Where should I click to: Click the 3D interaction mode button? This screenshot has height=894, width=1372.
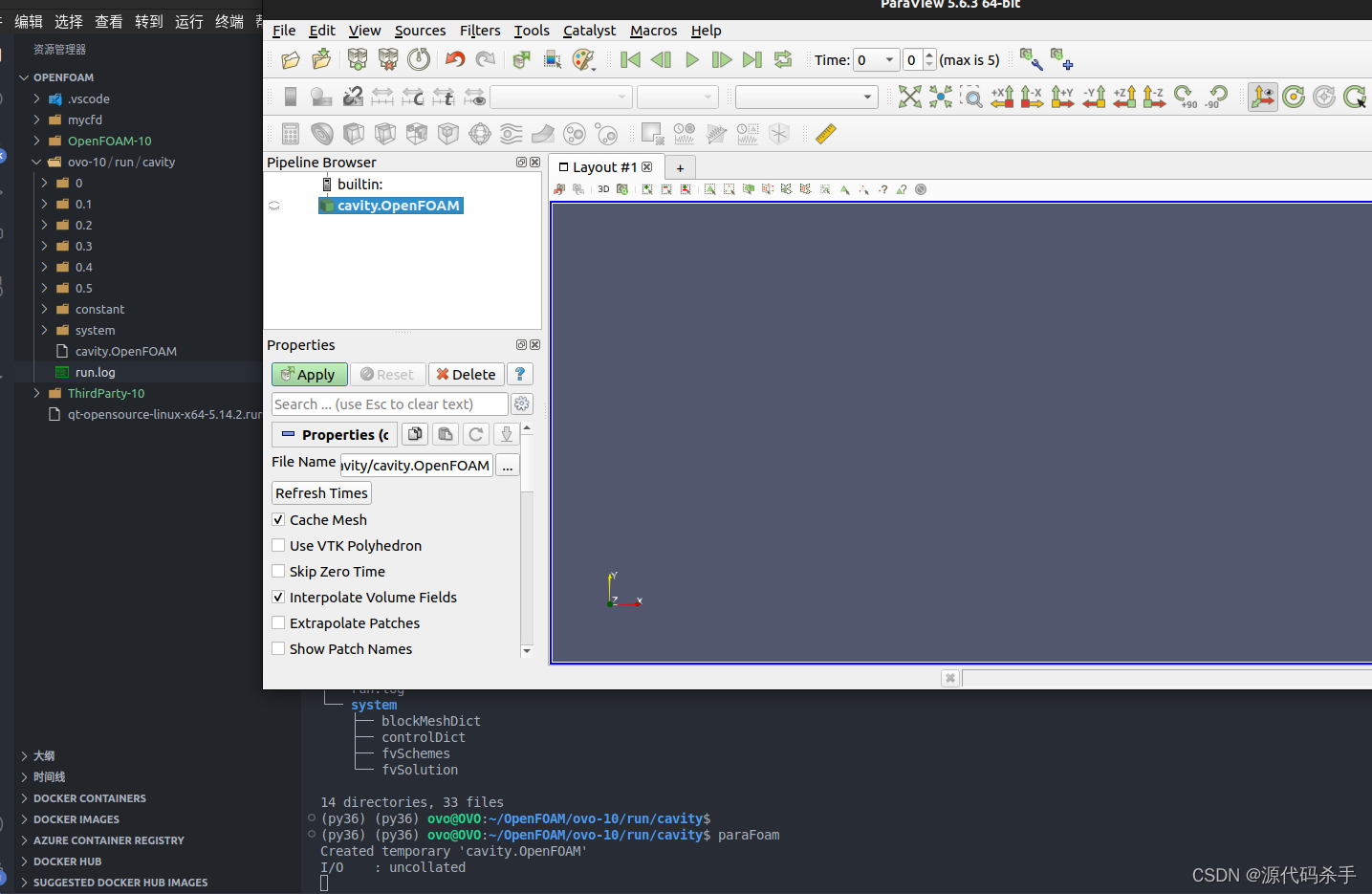[603, 189]
